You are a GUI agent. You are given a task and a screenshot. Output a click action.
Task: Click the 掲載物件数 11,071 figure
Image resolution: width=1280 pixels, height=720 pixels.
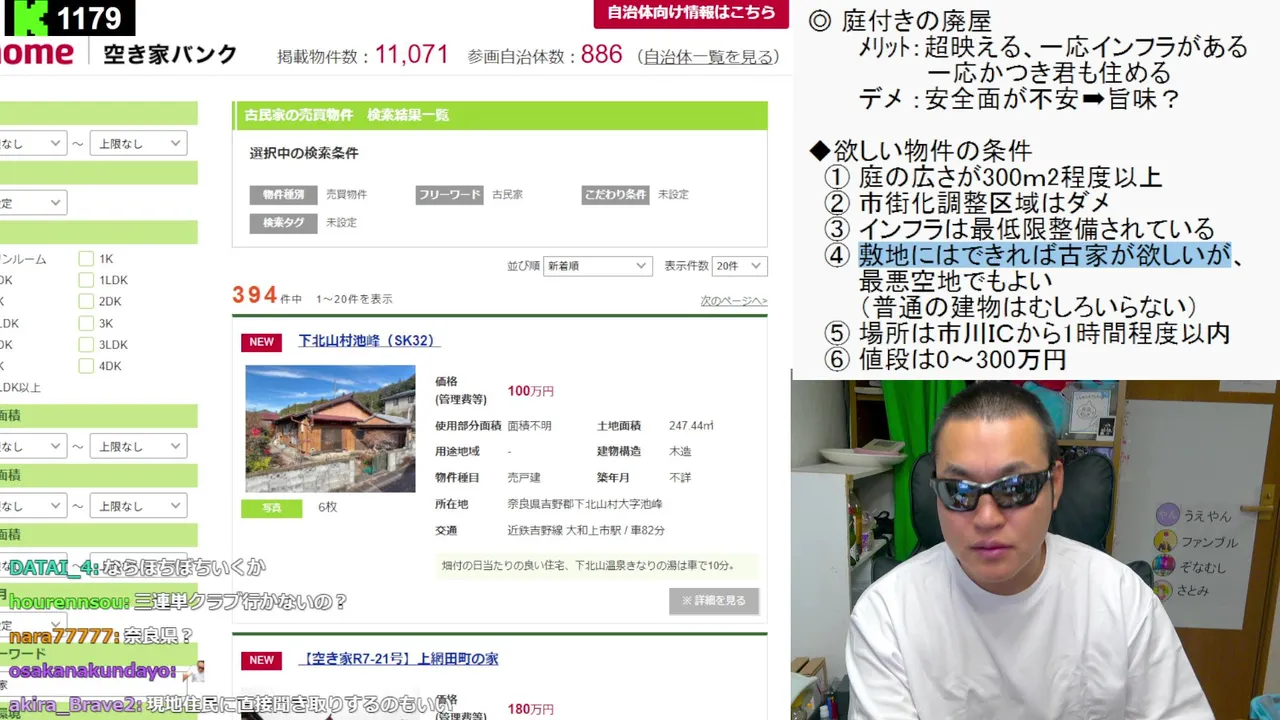coord(412,55)
